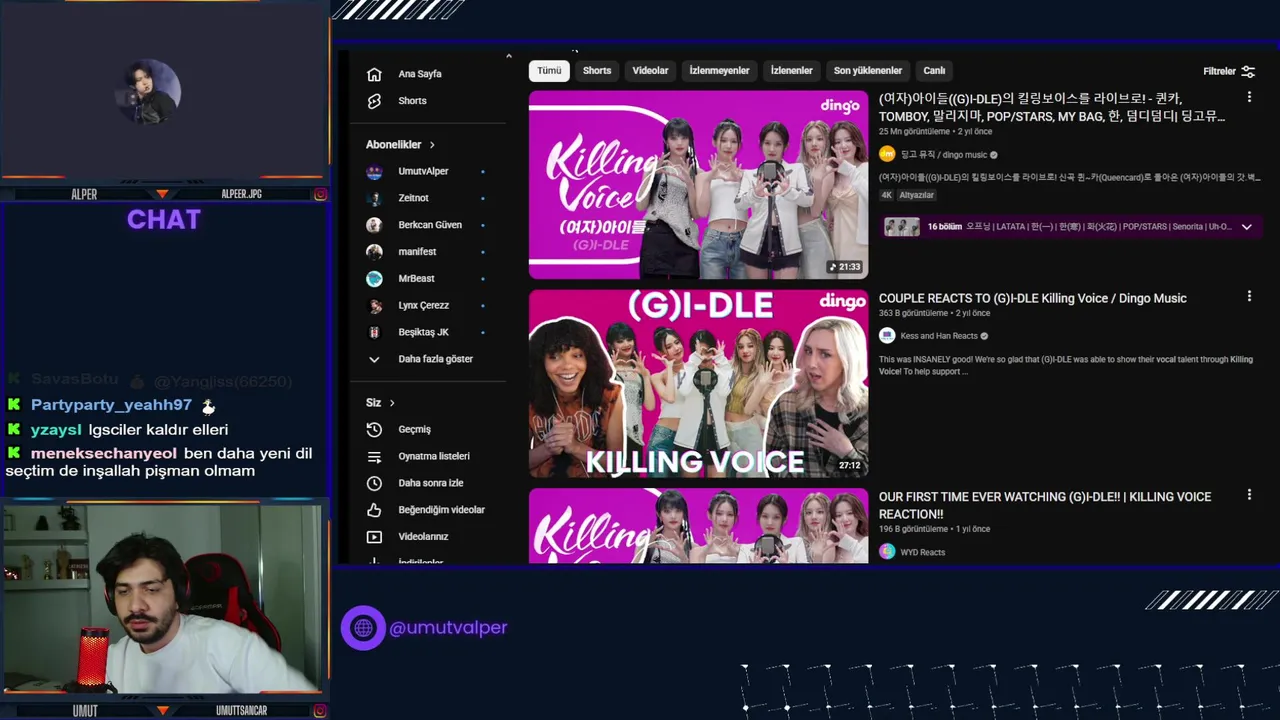This screenshot has height=720, width=1280.
Task: Open (G)I-DLE Killing Voice video title
Action: pyautogui.click(x=1052, y=107)
